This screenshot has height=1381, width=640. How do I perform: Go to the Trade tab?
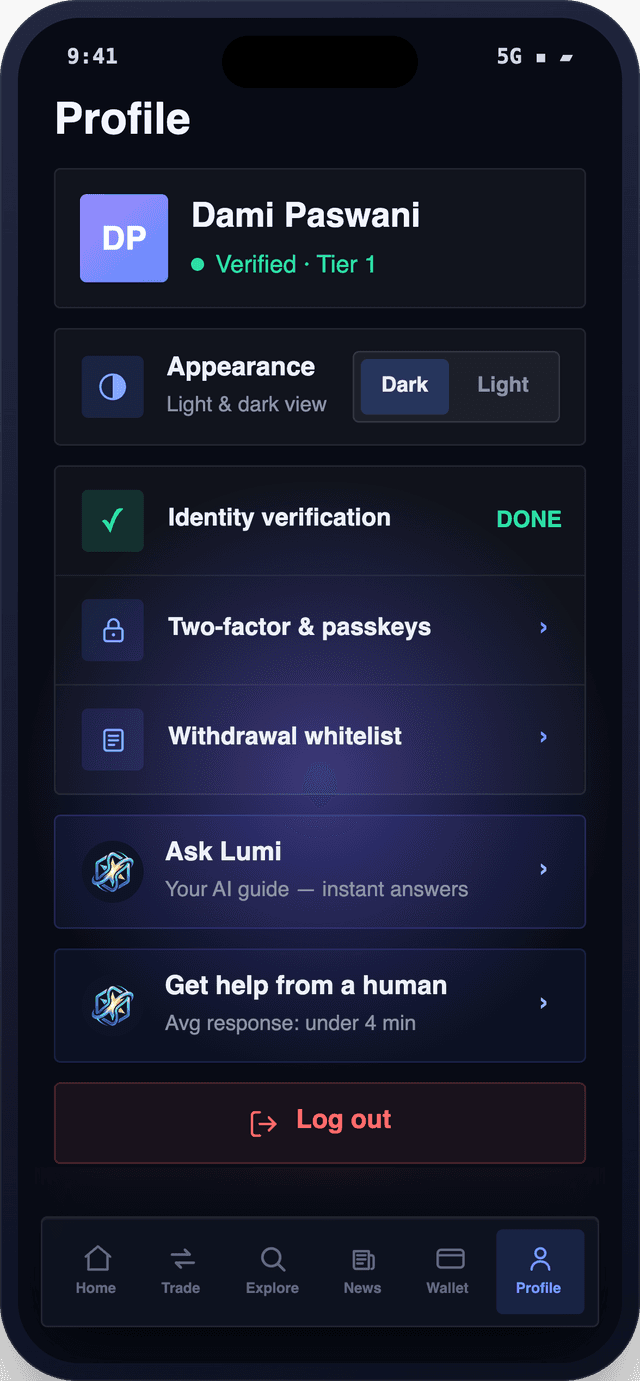click(x=181, y=1270)
